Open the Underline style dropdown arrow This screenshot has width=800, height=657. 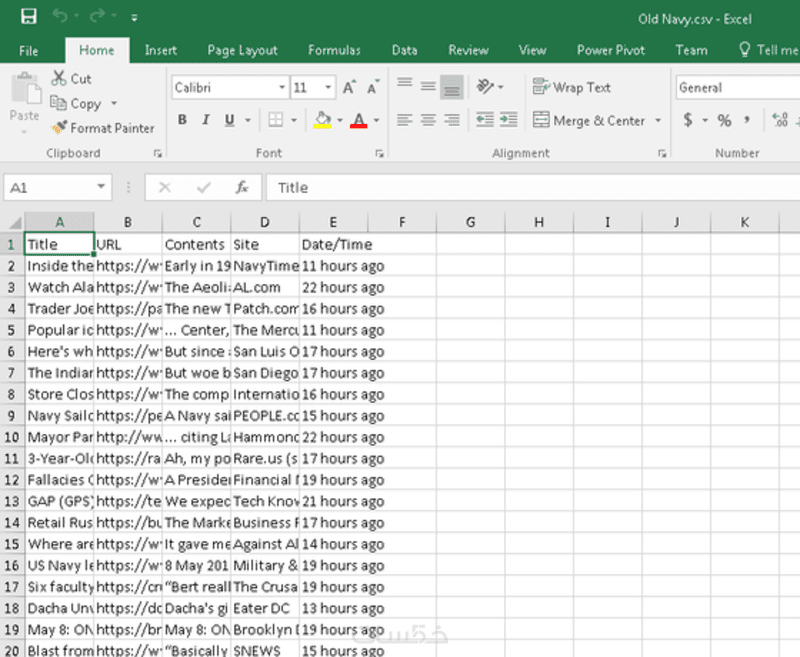[248, 120]
